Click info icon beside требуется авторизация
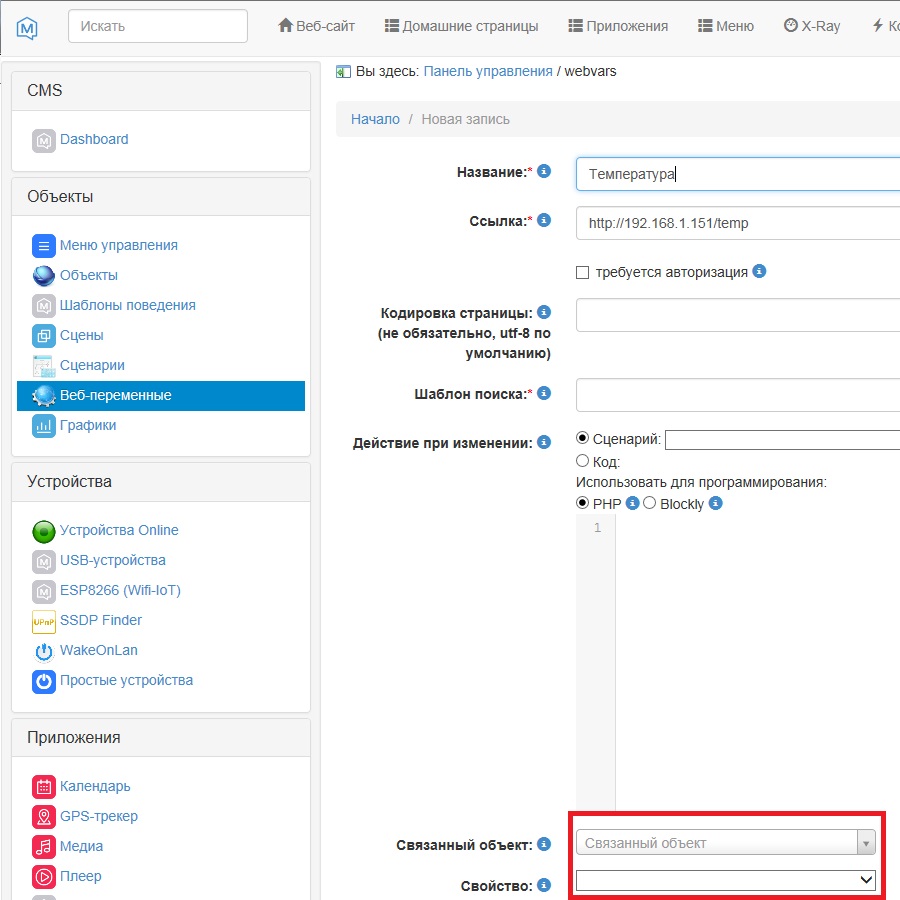The image size is (900, 900). coord(759,271)
